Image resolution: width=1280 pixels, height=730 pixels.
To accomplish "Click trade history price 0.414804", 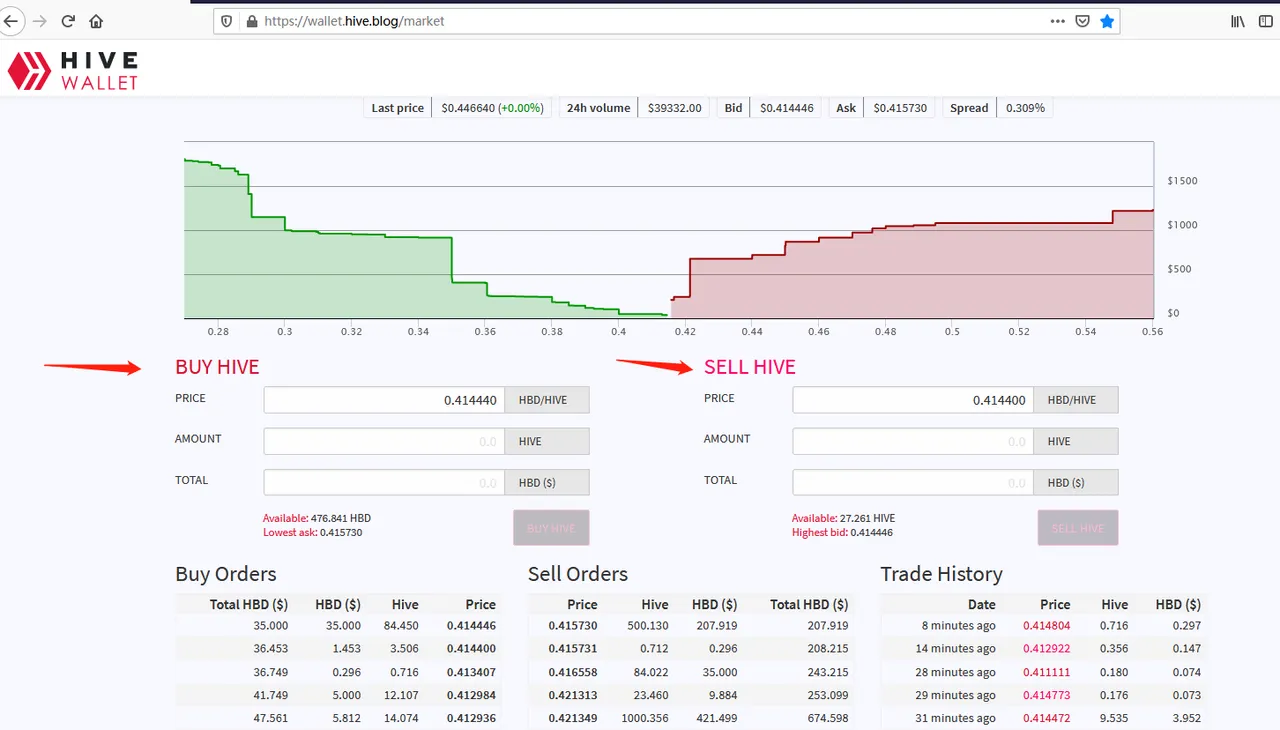I will tap(1047, 626).
